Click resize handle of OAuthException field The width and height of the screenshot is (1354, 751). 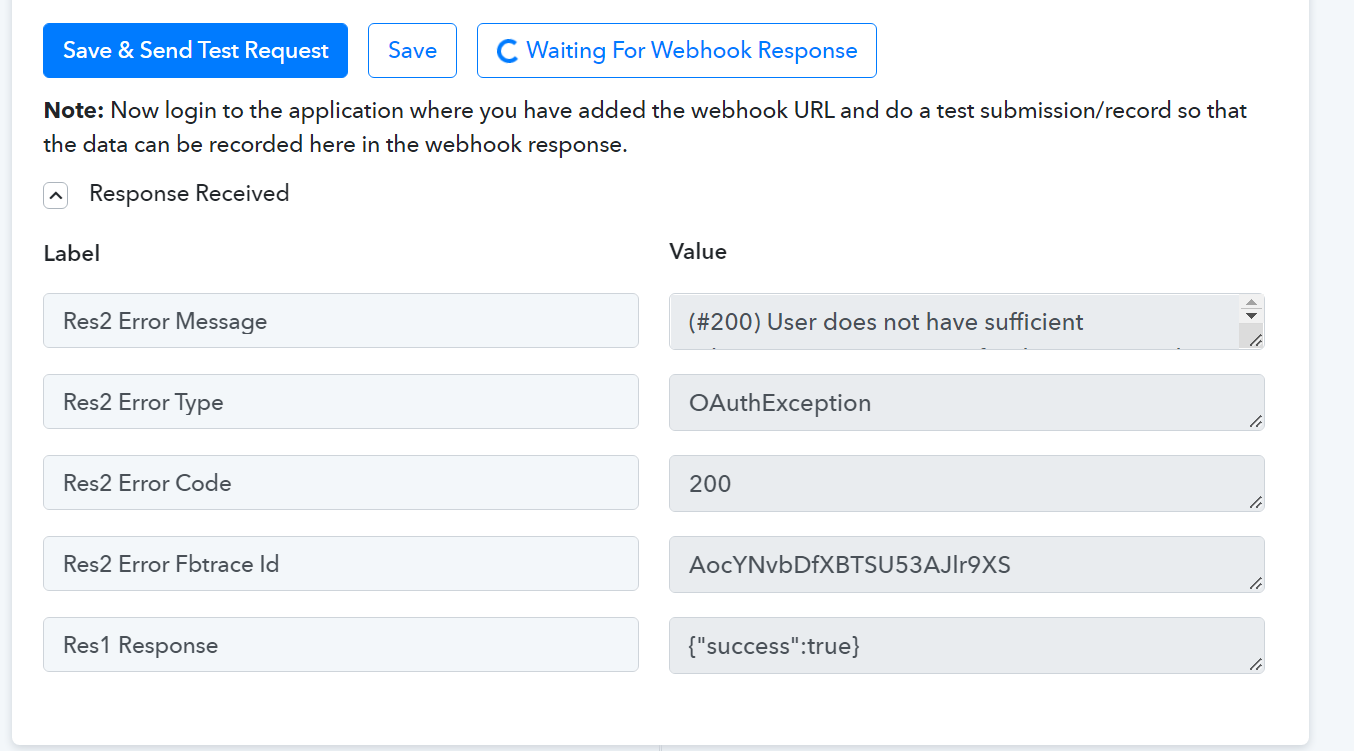[x=1255, y=421]
